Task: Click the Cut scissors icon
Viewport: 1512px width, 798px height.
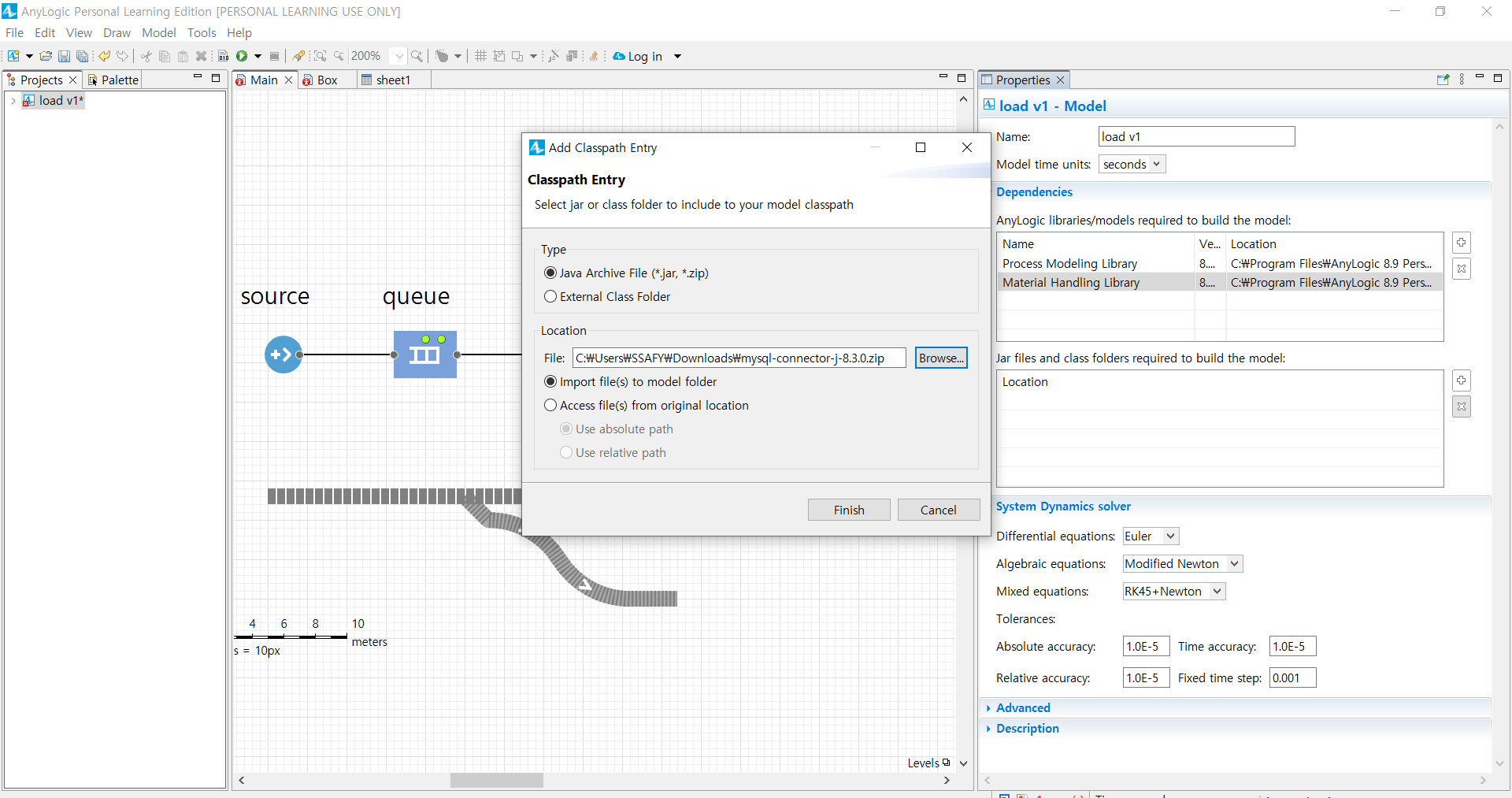Action: (146, 56)
